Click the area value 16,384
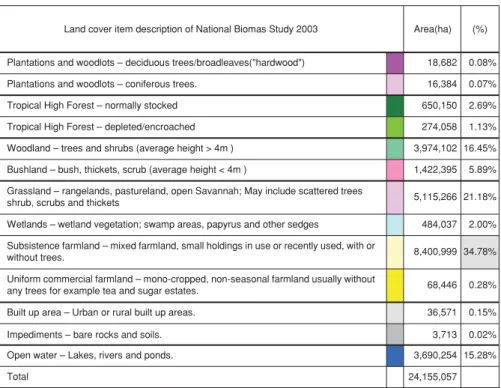501x388 pixels. click(x=442, y=84)
